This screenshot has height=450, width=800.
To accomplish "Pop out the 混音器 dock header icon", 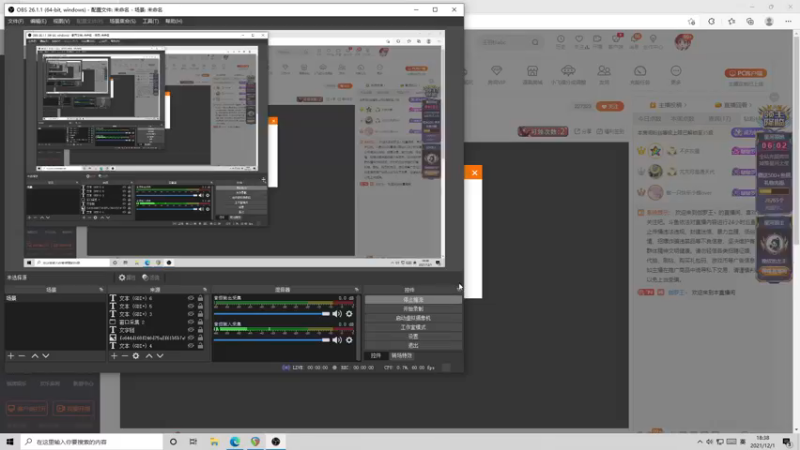I will point(357,290).
